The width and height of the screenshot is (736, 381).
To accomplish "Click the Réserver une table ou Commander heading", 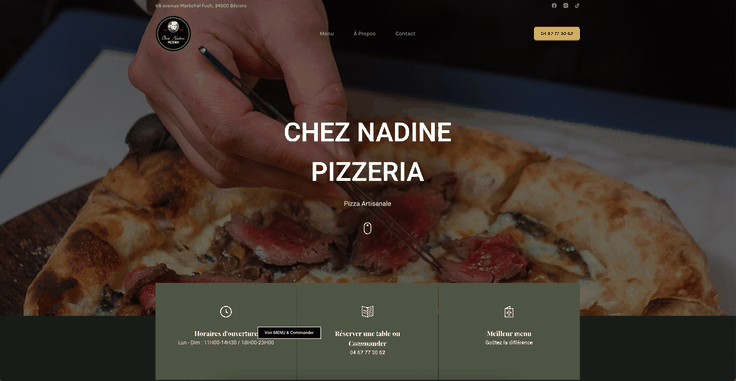I will click(x=368, y=338).
